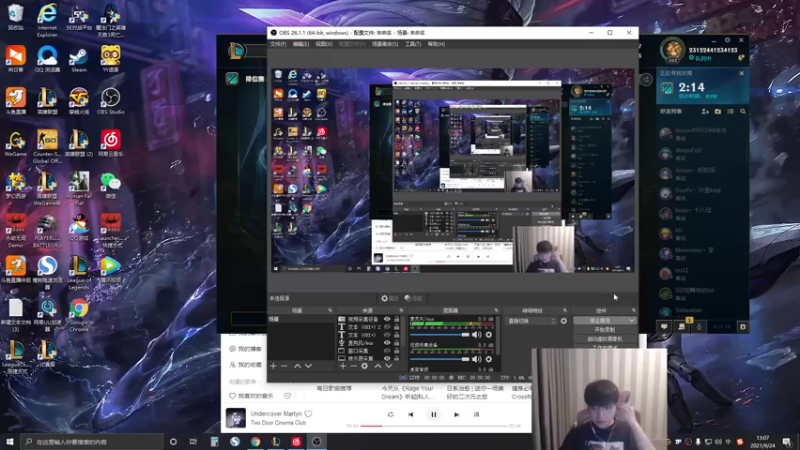Image resolution: width=800 pixels, height=450 pixels.
Task: Open OBS Edit menu
Action: (301, 44)
